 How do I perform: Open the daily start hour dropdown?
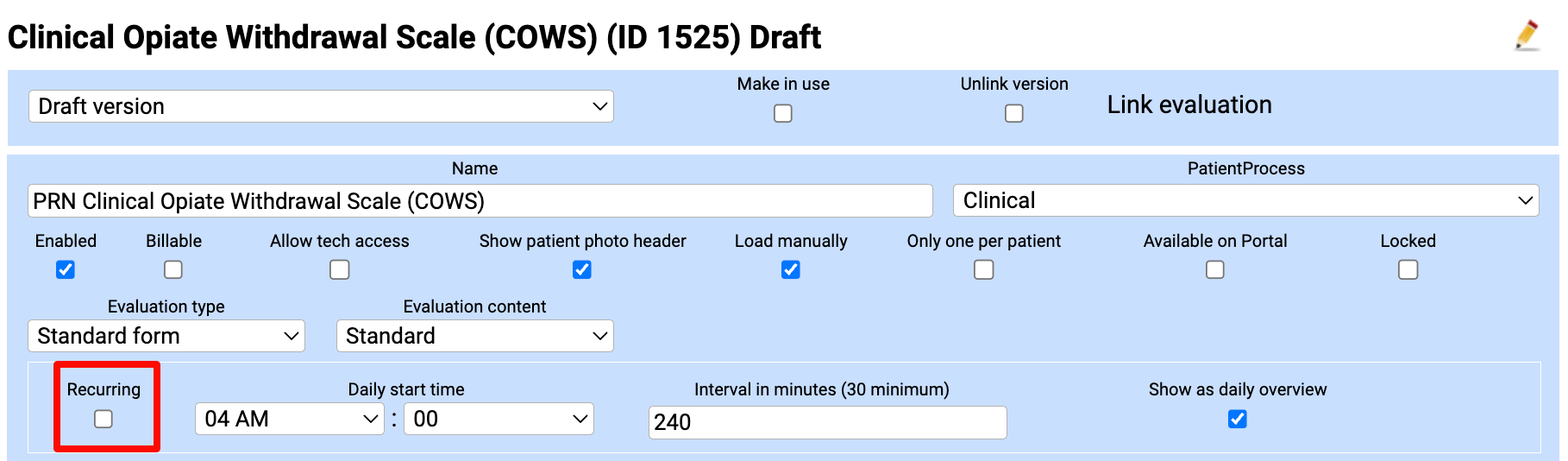(x=289, y=419)
